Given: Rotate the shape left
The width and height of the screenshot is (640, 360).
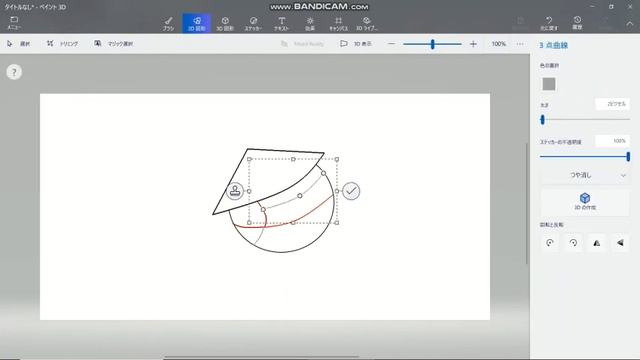Looking at the screenshot, I should tap(550, 243).
